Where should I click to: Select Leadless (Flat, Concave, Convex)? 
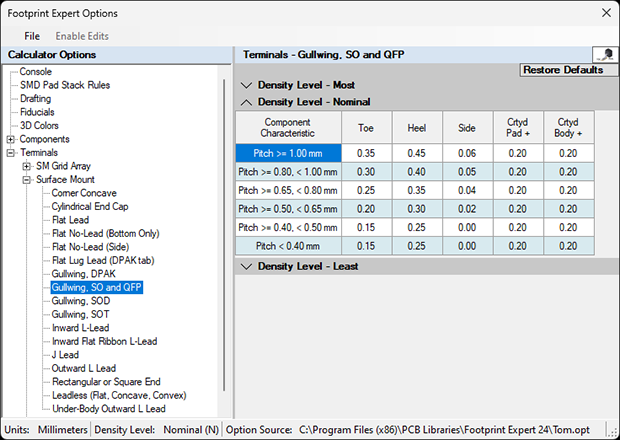tap(119, 395)
